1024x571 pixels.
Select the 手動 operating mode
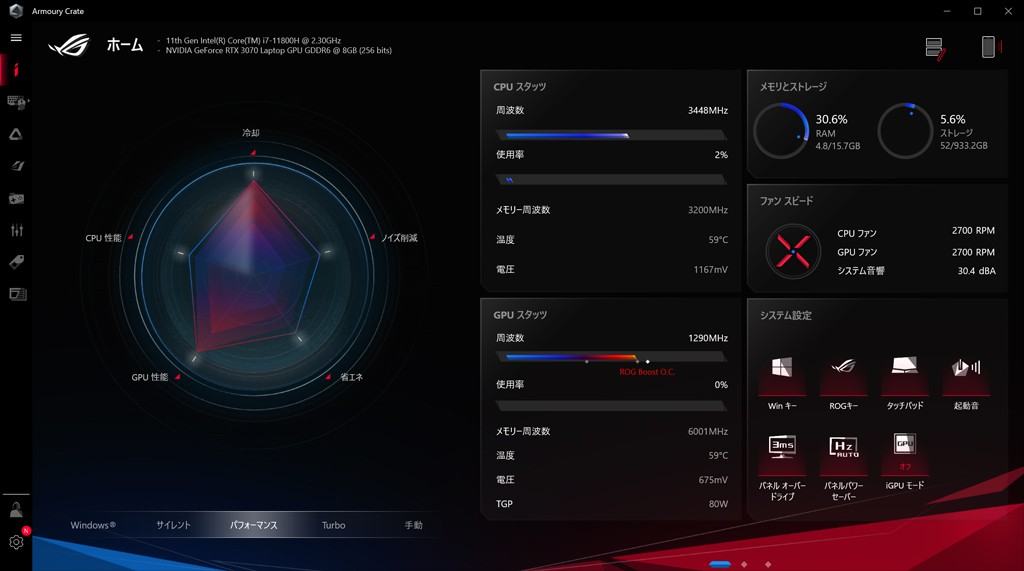[413, 525]
